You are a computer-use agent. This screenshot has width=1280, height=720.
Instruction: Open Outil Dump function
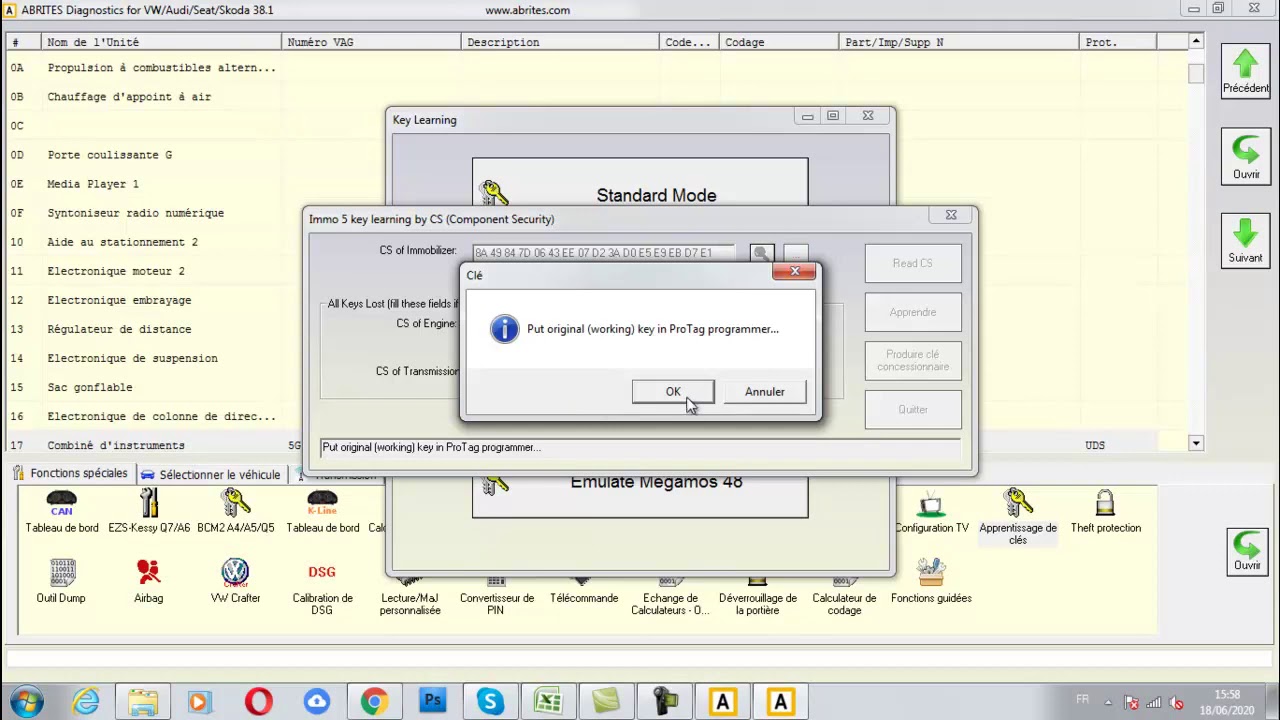click(x=61, y=582)
